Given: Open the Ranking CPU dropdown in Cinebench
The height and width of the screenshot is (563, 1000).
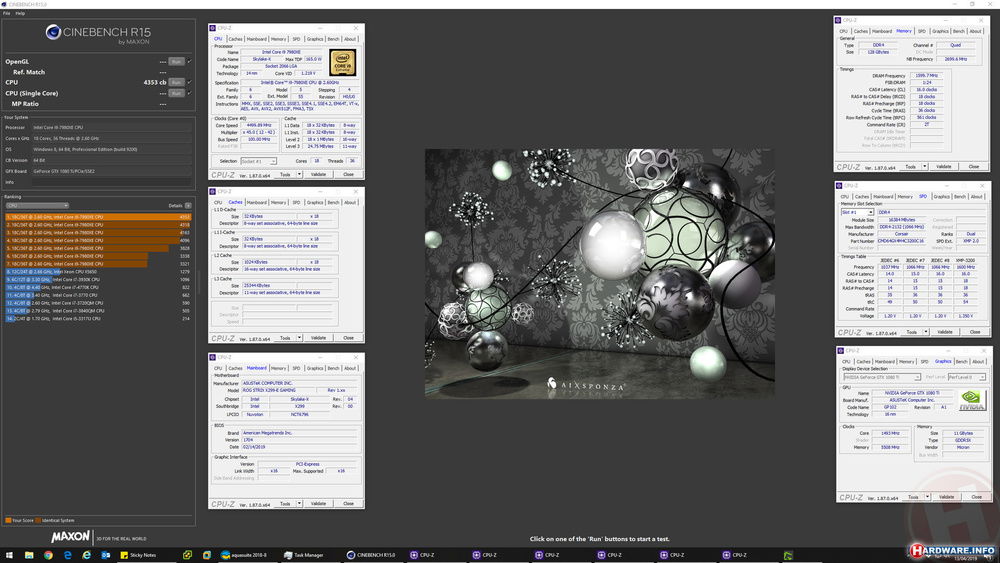Looking at the screenshot, I should [37, 205].
